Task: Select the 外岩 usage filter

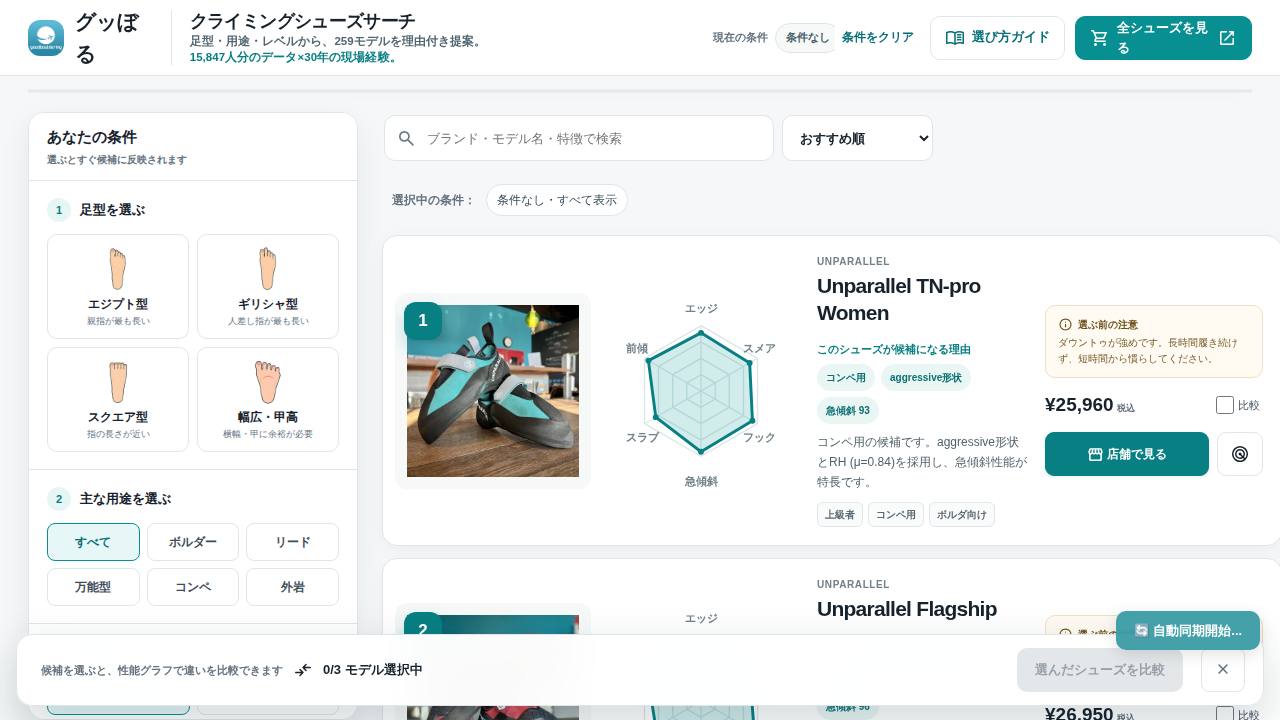Action: tap(292, 587)
